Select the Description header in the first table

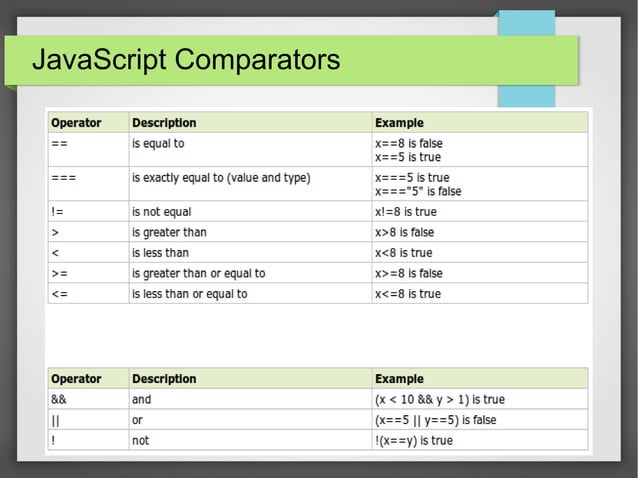[164, 123]
